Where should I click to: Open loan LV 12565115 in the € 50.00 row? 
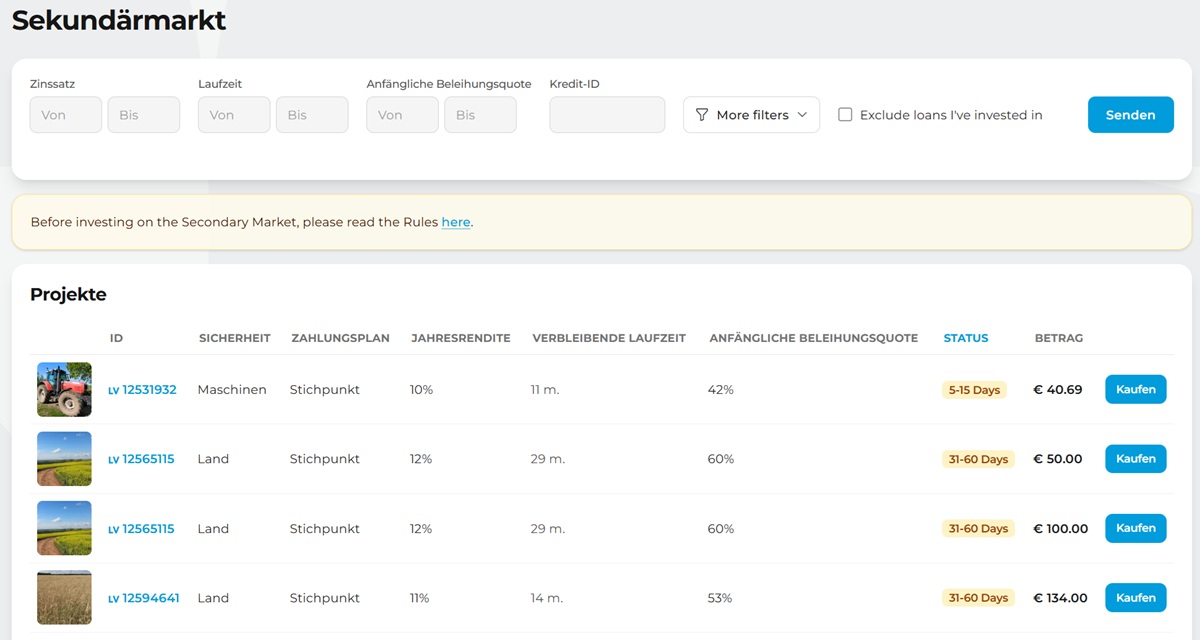click(141, 459)
